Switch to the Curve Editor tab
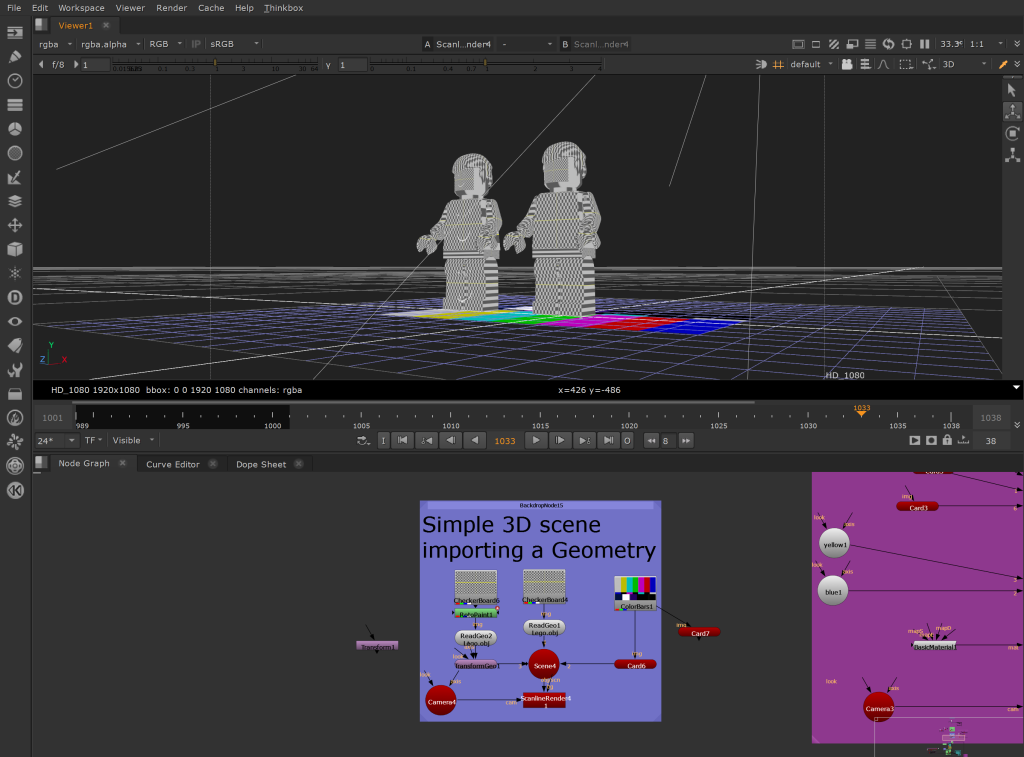 (x=172, y=464)
